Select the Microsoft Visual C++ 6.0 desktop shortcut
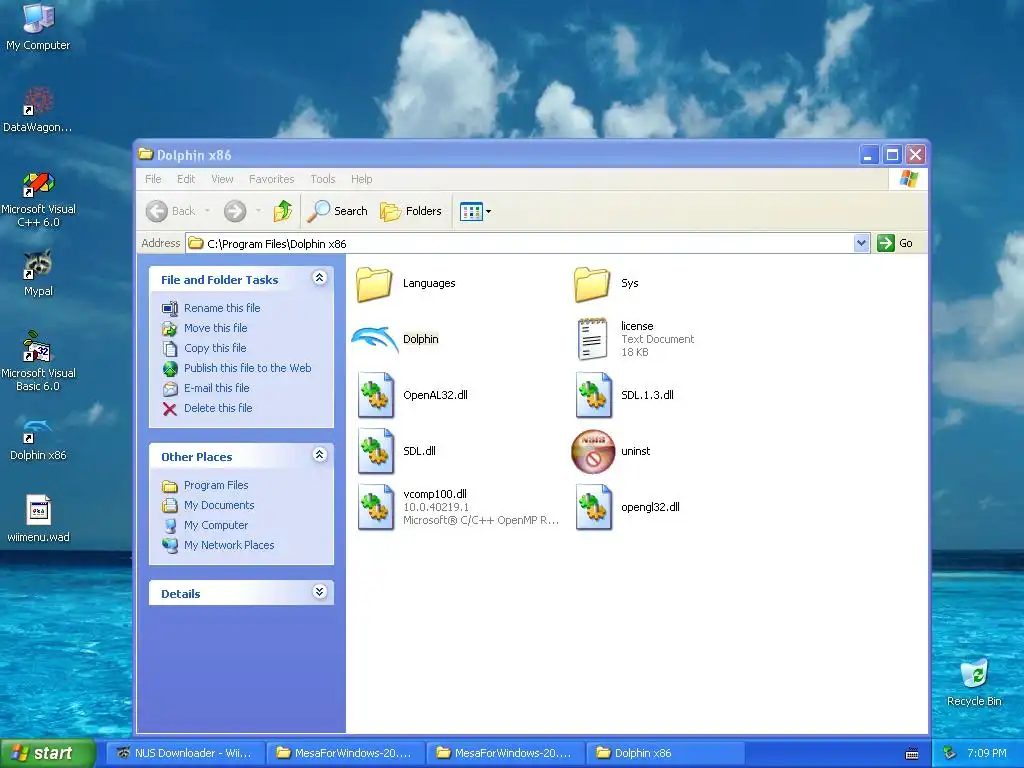The height and width of the screenshot is (768, 1024). point(38,199)
